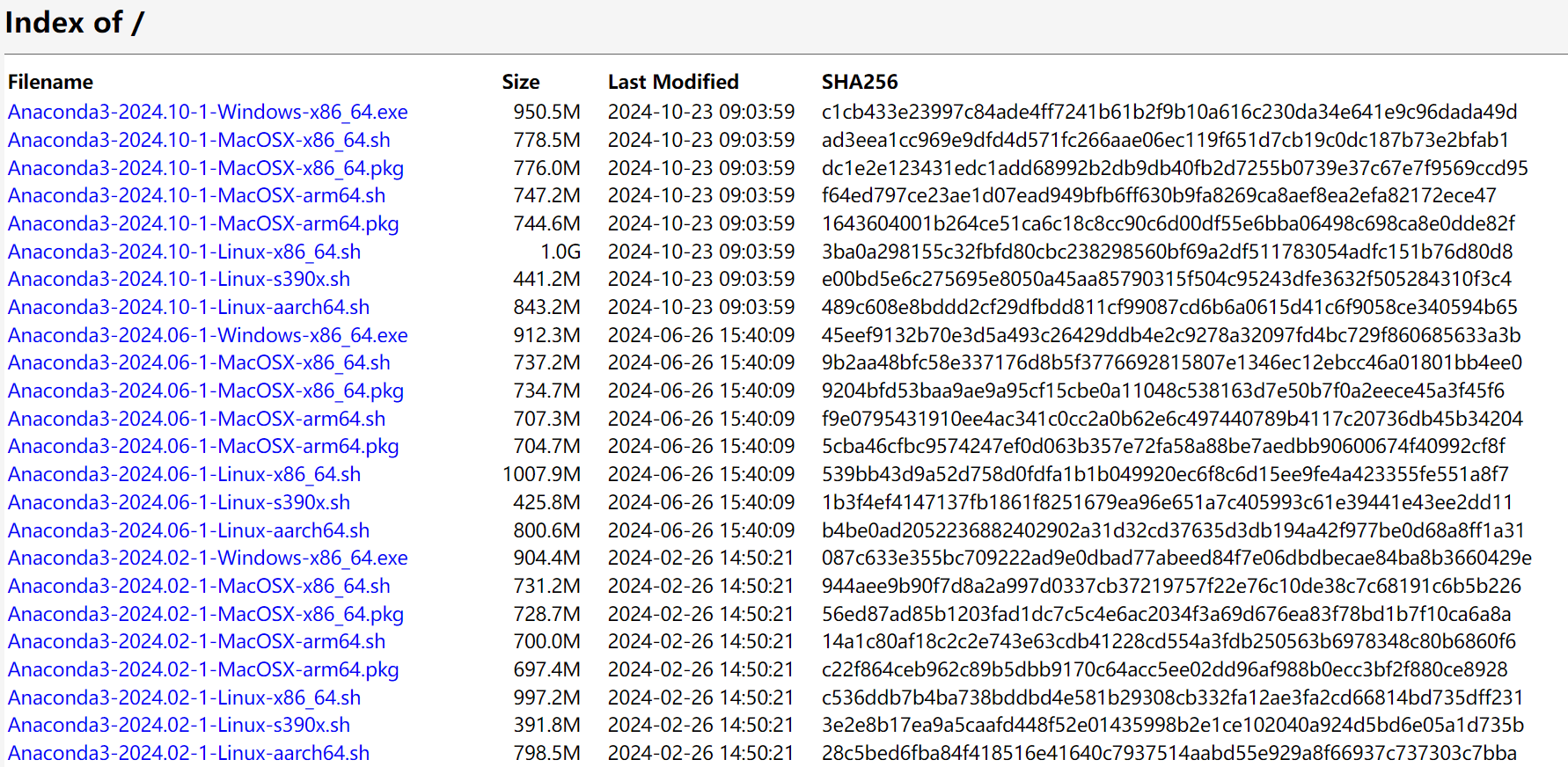Open Anaconda3-2024.10-1-Windows-x86_64.exe link
Screen dimensions: 1568x767
click(208, 112)
